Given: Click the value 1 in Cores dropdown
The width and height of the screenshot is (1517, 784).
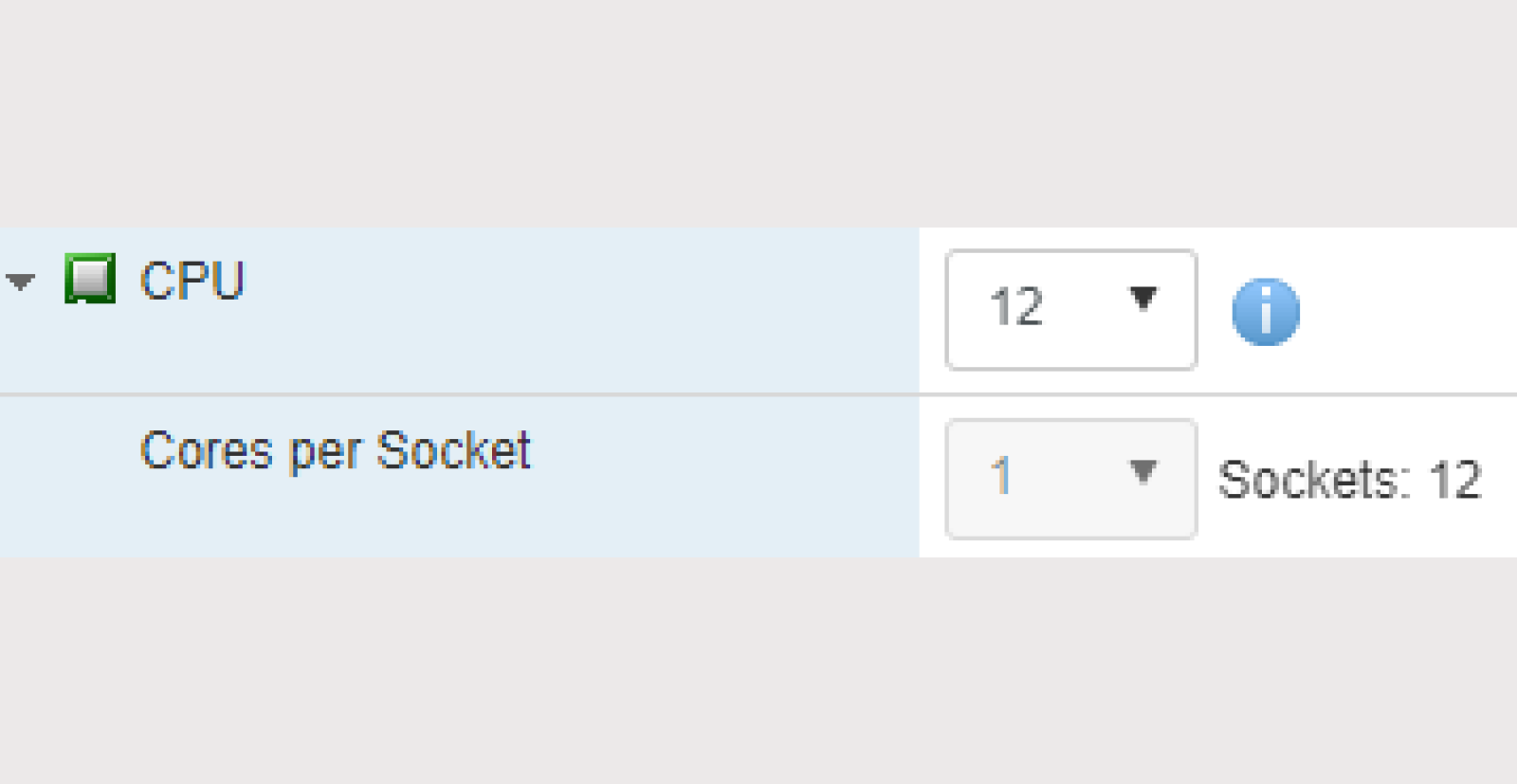Looking at the screenshot, I should pyautogui.click(x=1000, y=476).
